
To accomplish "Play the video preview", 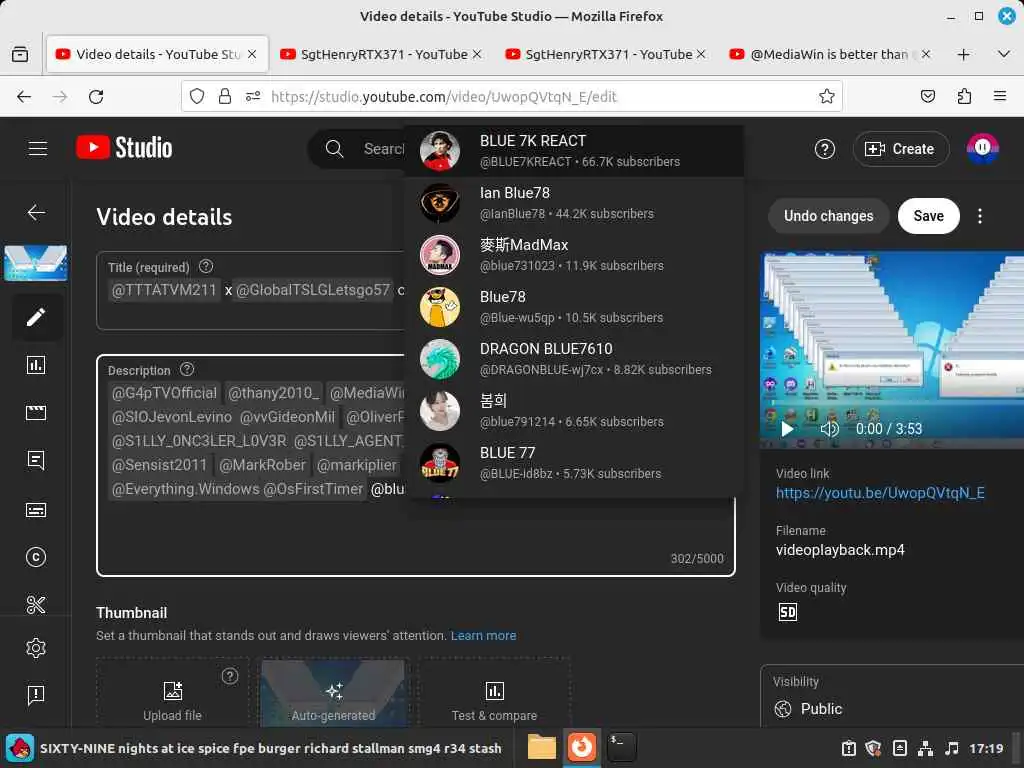I will point(787,429).
